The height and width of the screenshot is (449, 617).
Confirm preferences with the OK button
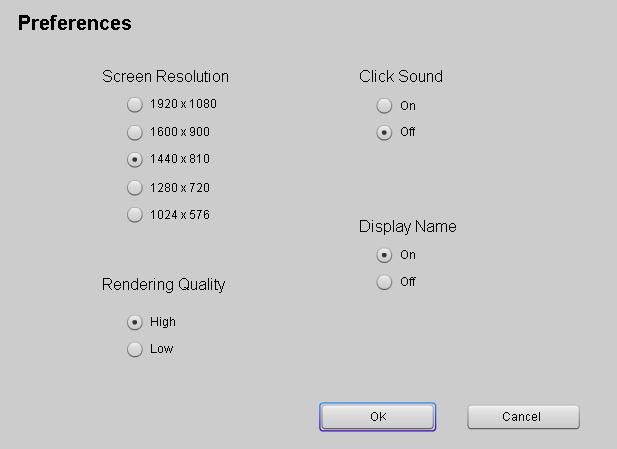point(378,417)
